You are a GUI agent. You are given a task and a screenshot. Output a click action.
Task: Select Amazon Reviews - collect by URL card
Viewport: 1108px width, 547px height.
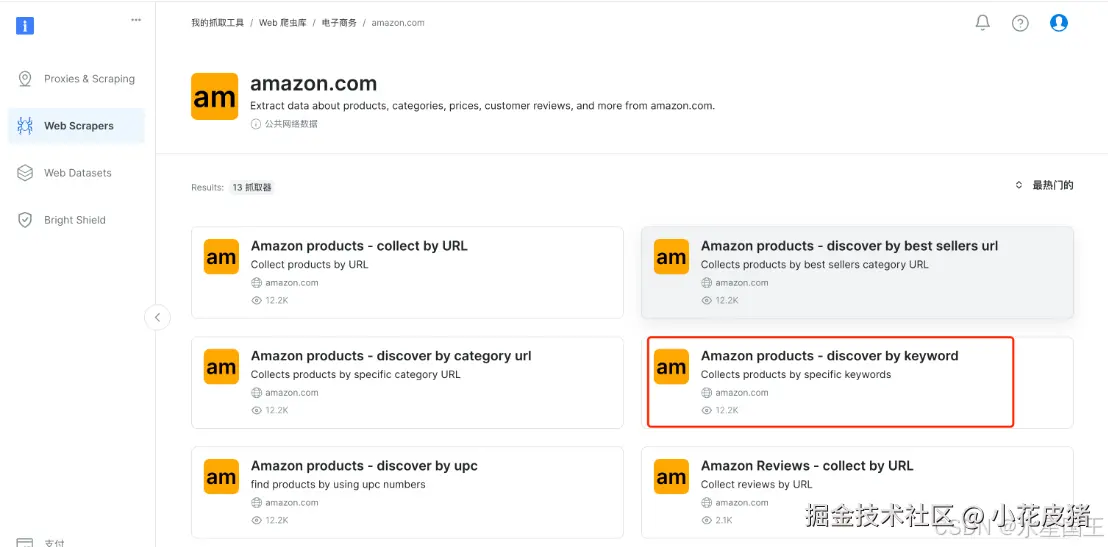[806, 466]
